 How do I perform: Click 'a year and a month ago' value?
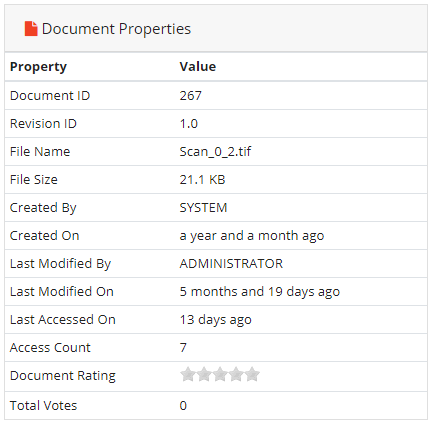pyautogui.click(x=252, y=236)
